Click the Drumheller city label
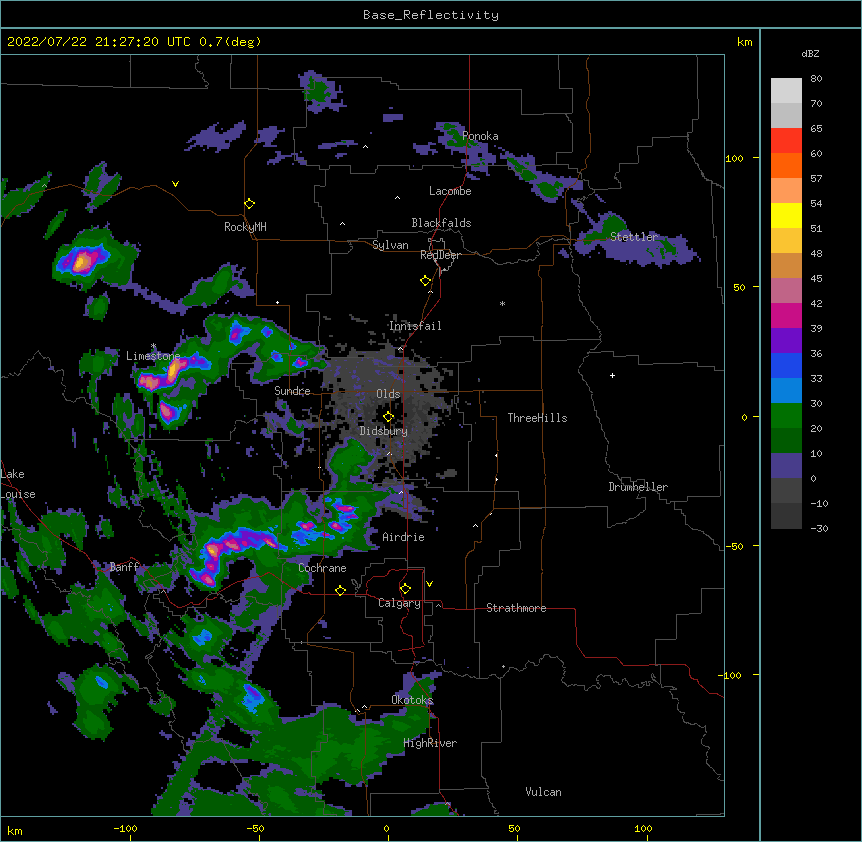 pyautogui.click(x=638, y=487)
